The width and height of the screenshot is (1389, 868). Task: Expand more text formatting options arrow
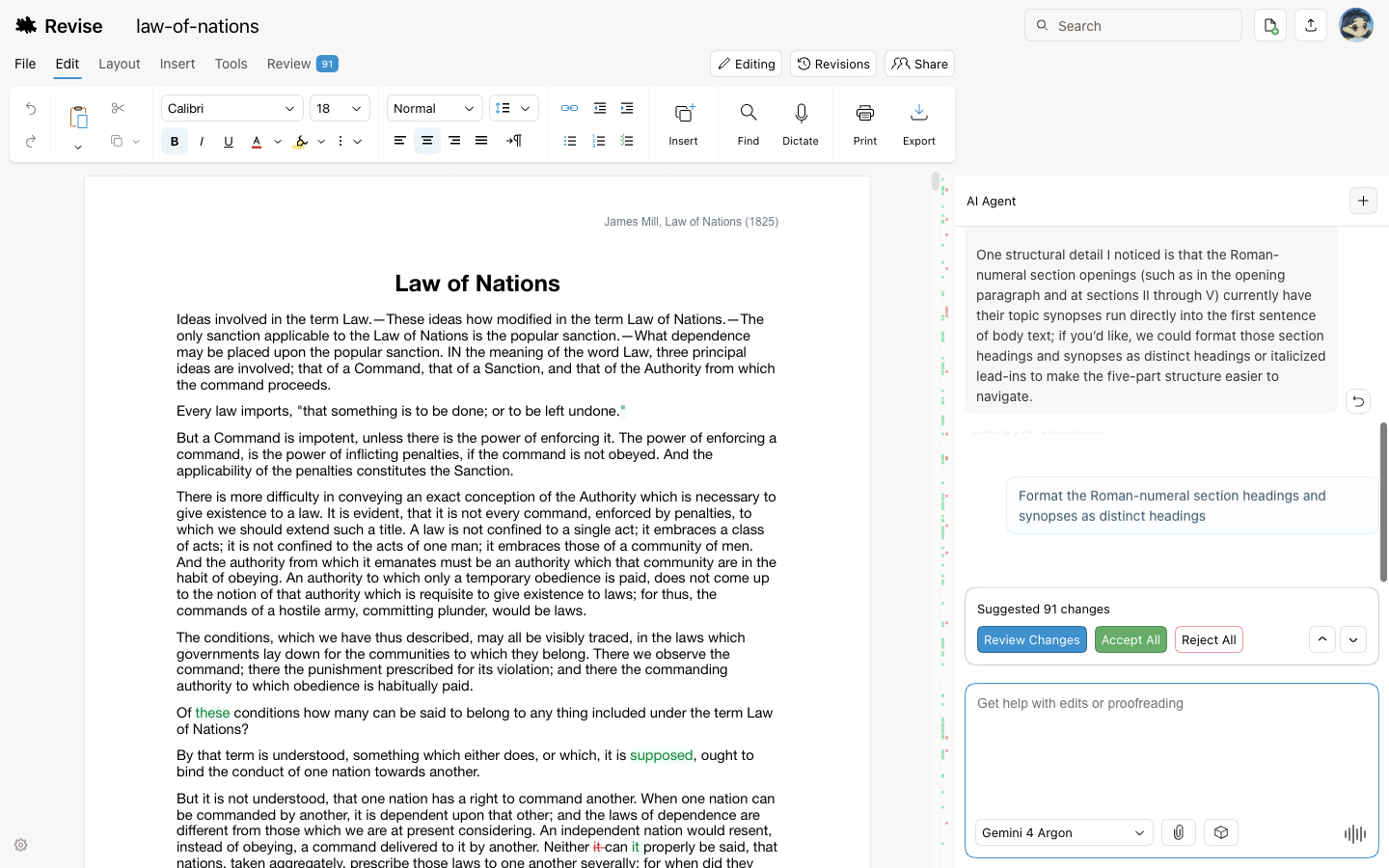pyautogui.click(x=358, y=142)
